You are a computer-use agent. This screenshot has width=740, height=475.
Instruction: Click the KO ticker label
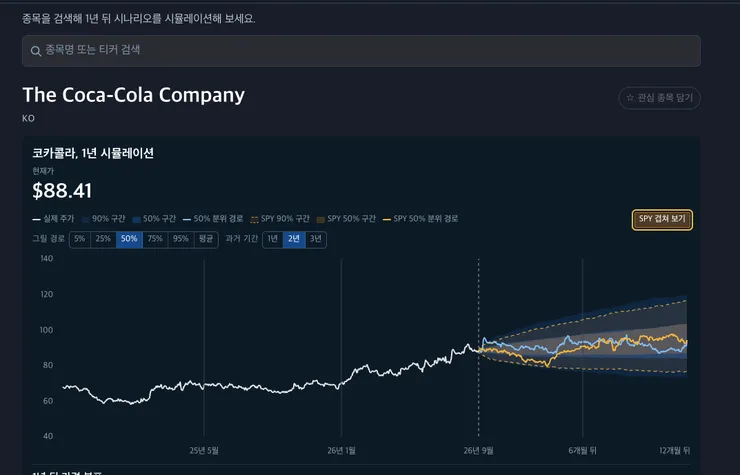pyautogui.click(x=28, y=119)
